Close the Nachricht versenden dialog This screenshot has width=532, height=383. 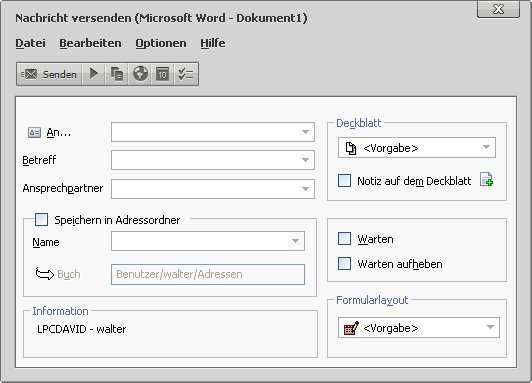[498, 9]
